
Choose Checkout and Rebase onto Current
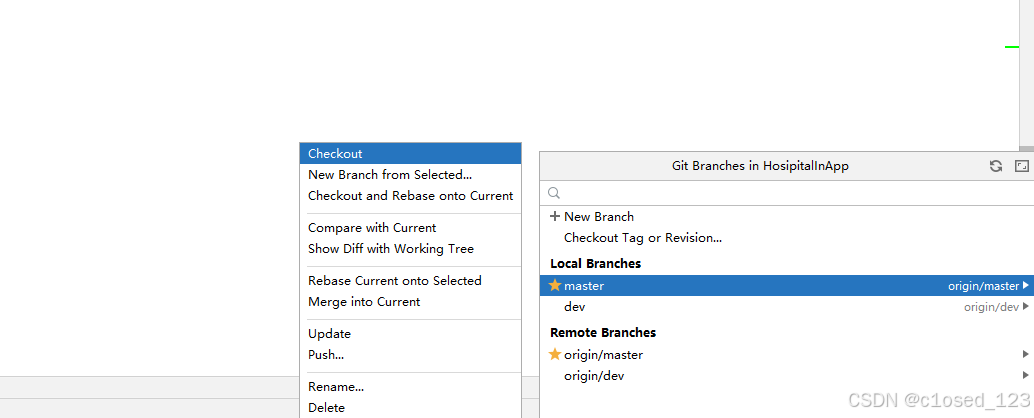click(x=410, y=196)
